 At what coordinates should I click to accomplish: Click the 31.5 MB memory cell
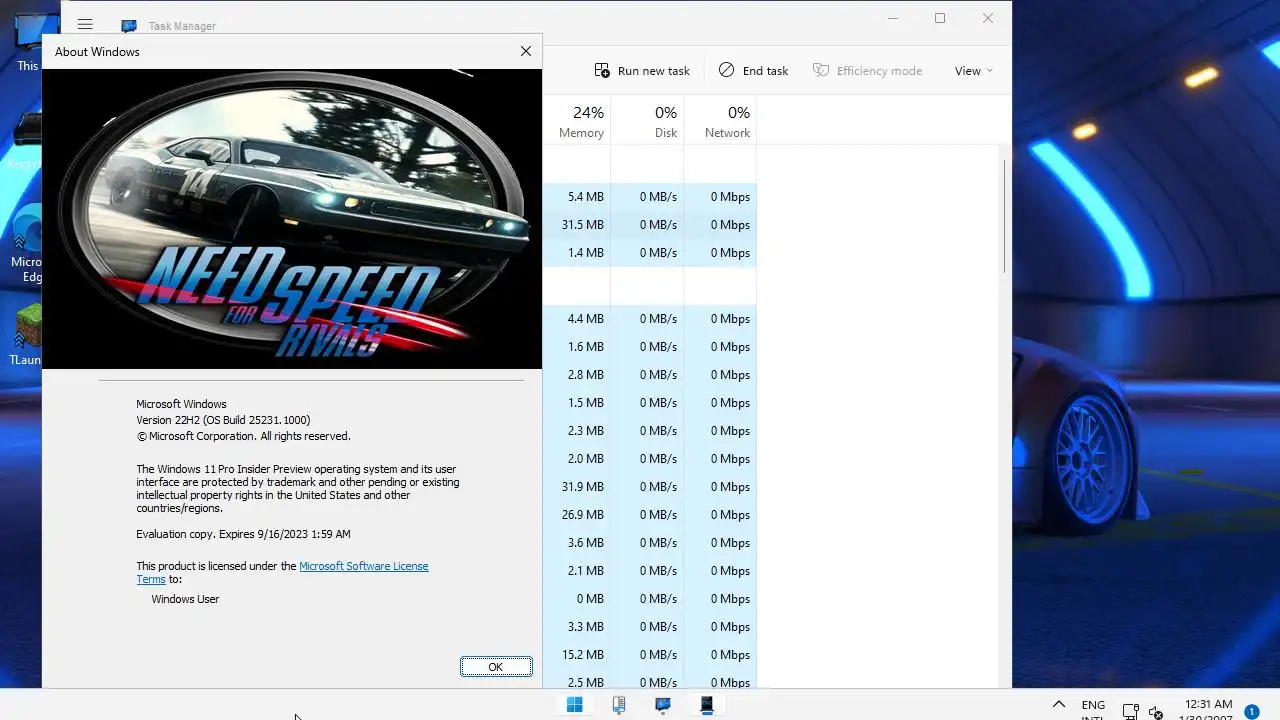pyautogui.click(x=577, y=225)
